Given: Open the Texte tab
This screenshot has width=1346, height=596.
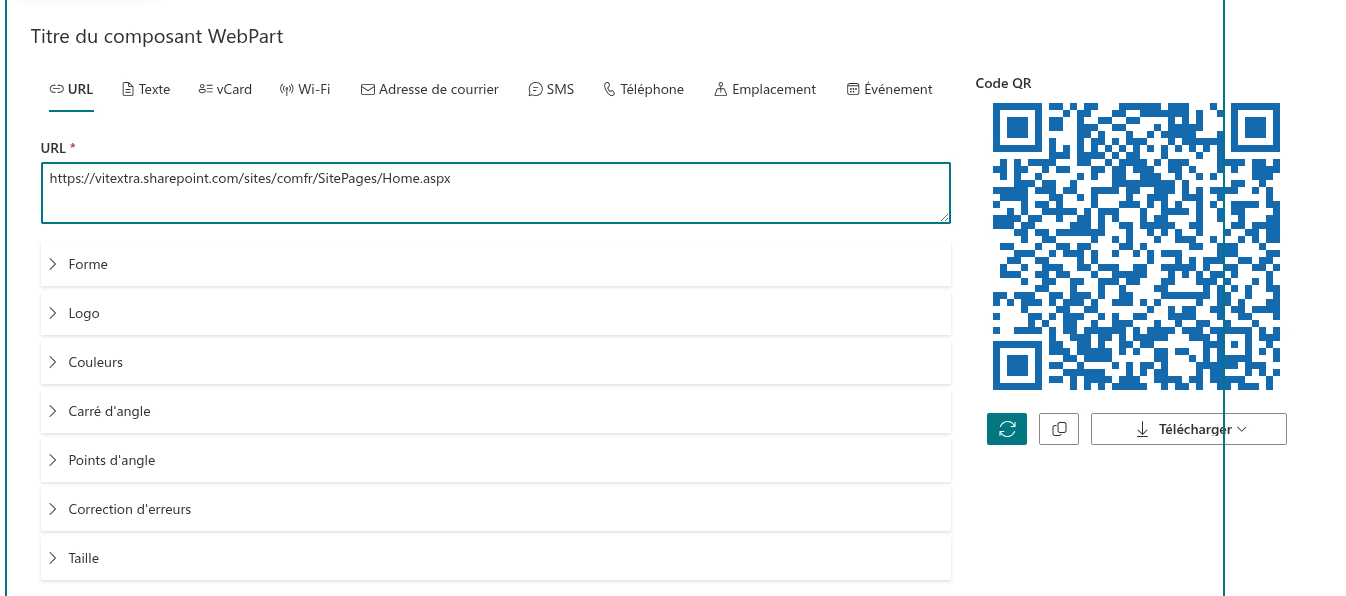Looking at the screenshot, I should (x=146, y=89).
